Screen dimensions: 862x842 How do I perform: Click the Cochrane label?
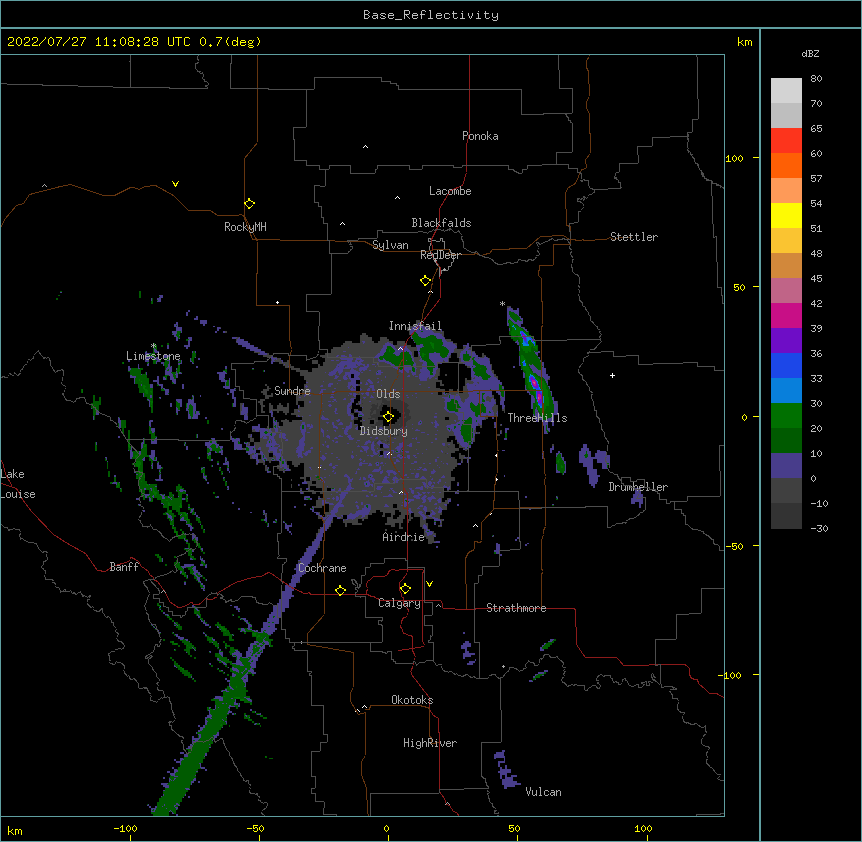[x=322, y=568]
